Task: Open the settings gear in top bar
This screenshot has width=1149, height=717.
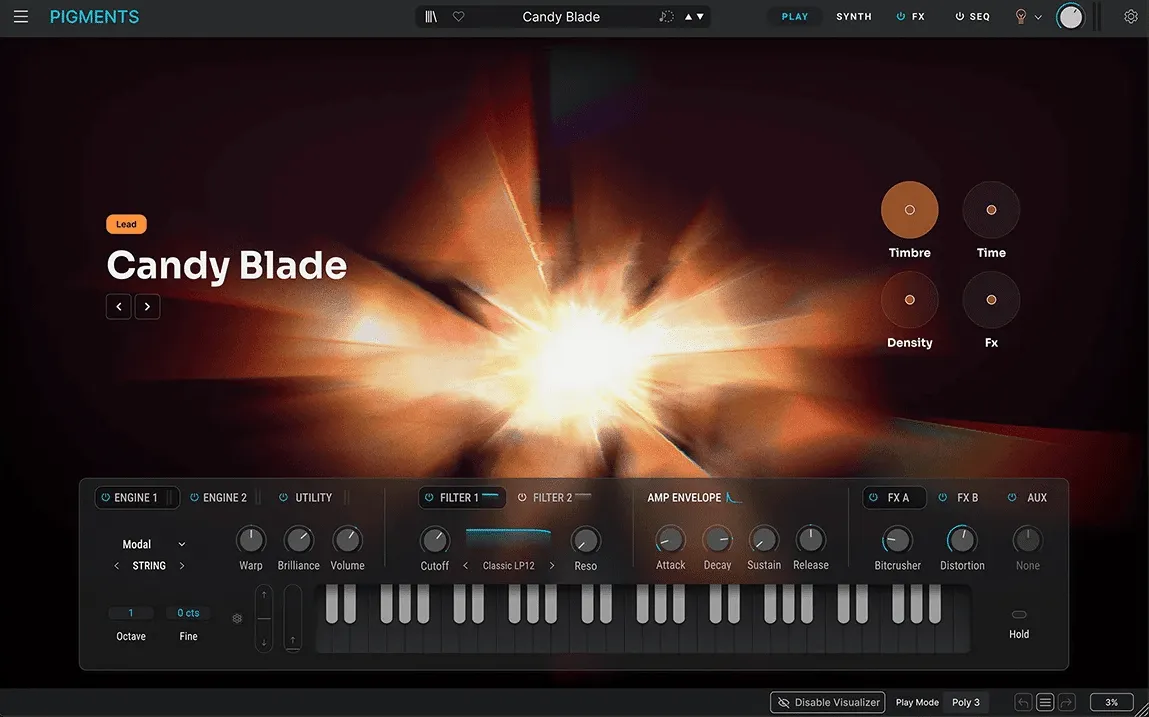Action: click(x=1131, y=16)
